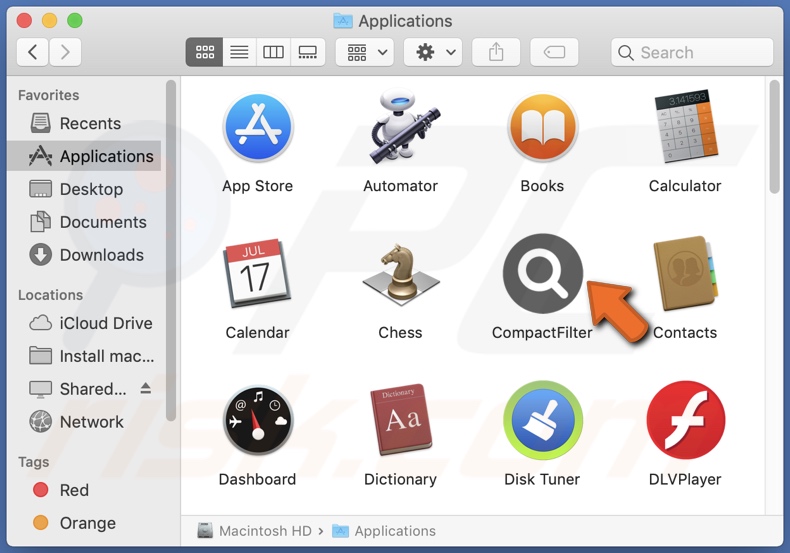Select the Calculator app icon
Screen dimensions: 790x553
tap(686, 127)
